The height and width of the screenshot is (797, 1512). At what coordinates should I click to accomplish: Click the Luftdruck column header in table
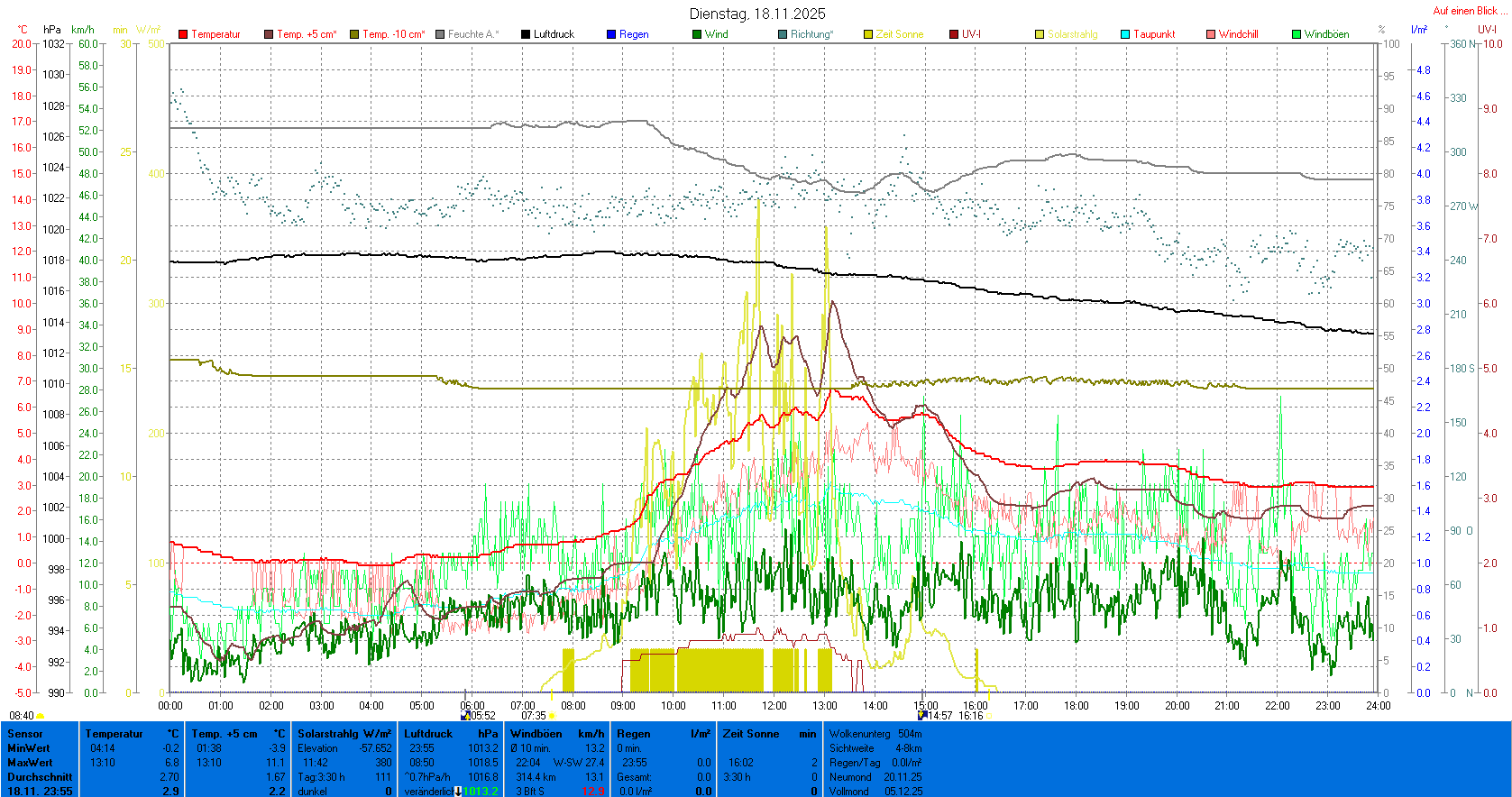pos(428,734)
